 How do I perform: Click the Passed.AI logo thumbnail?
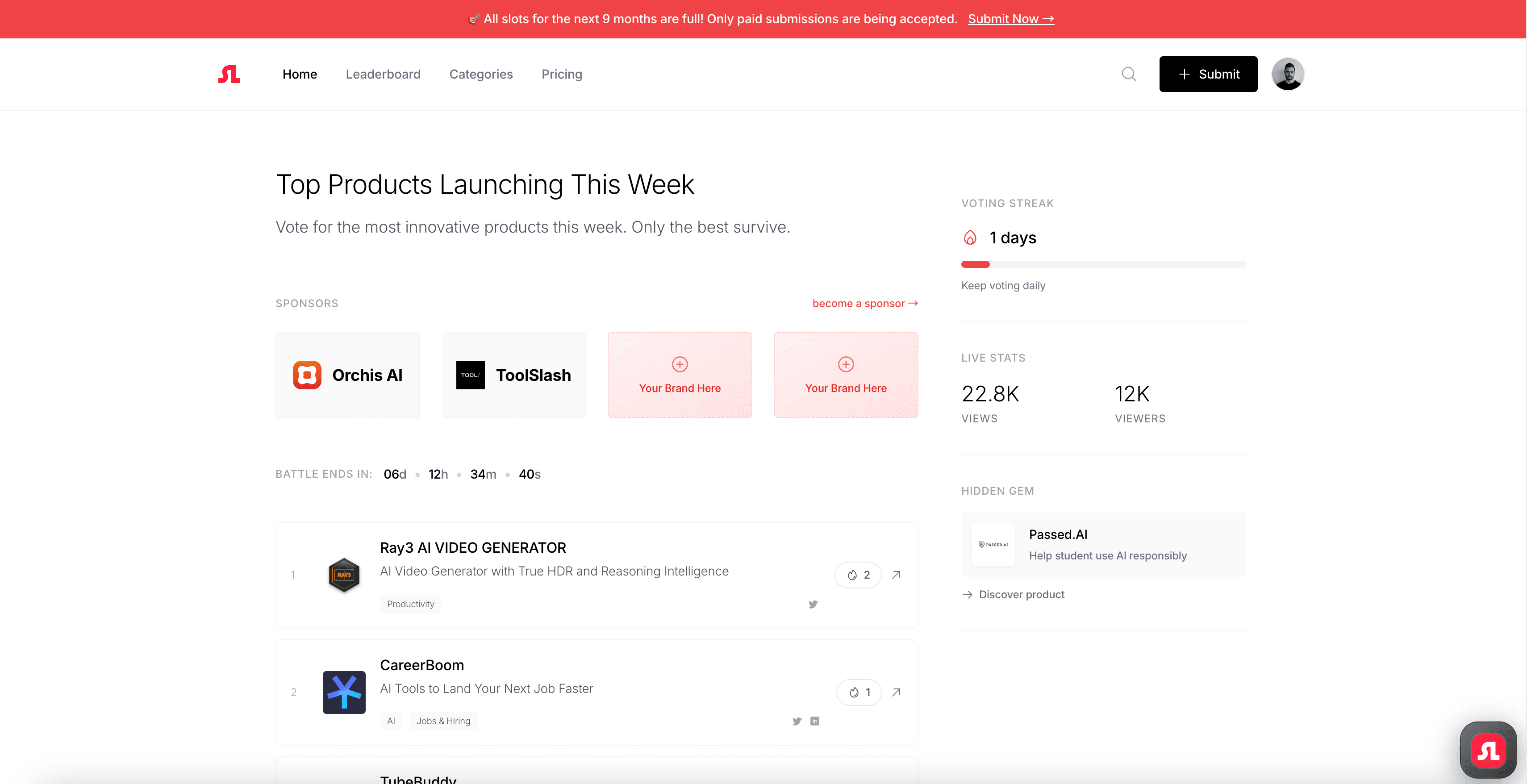click(993, 545)
